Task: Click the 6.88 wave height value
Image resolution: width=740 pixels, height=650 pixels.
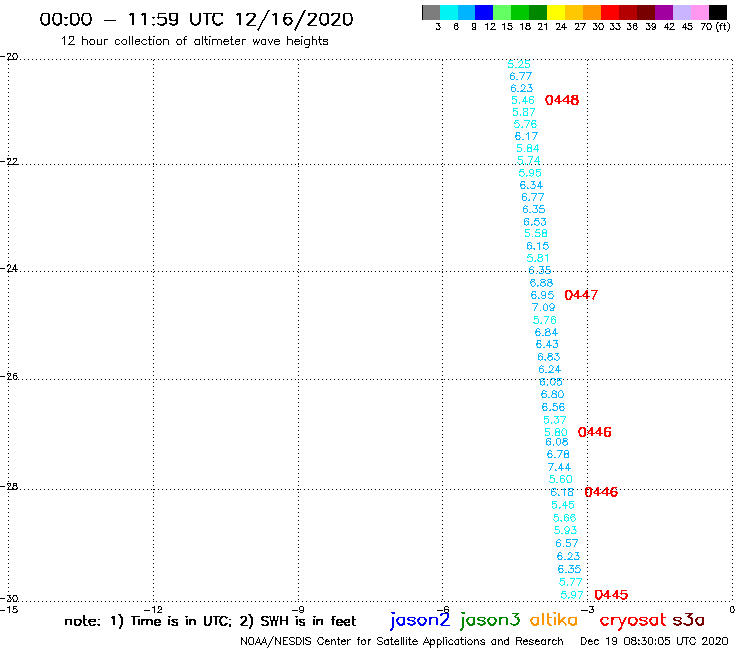Action: tap(541, 283)
